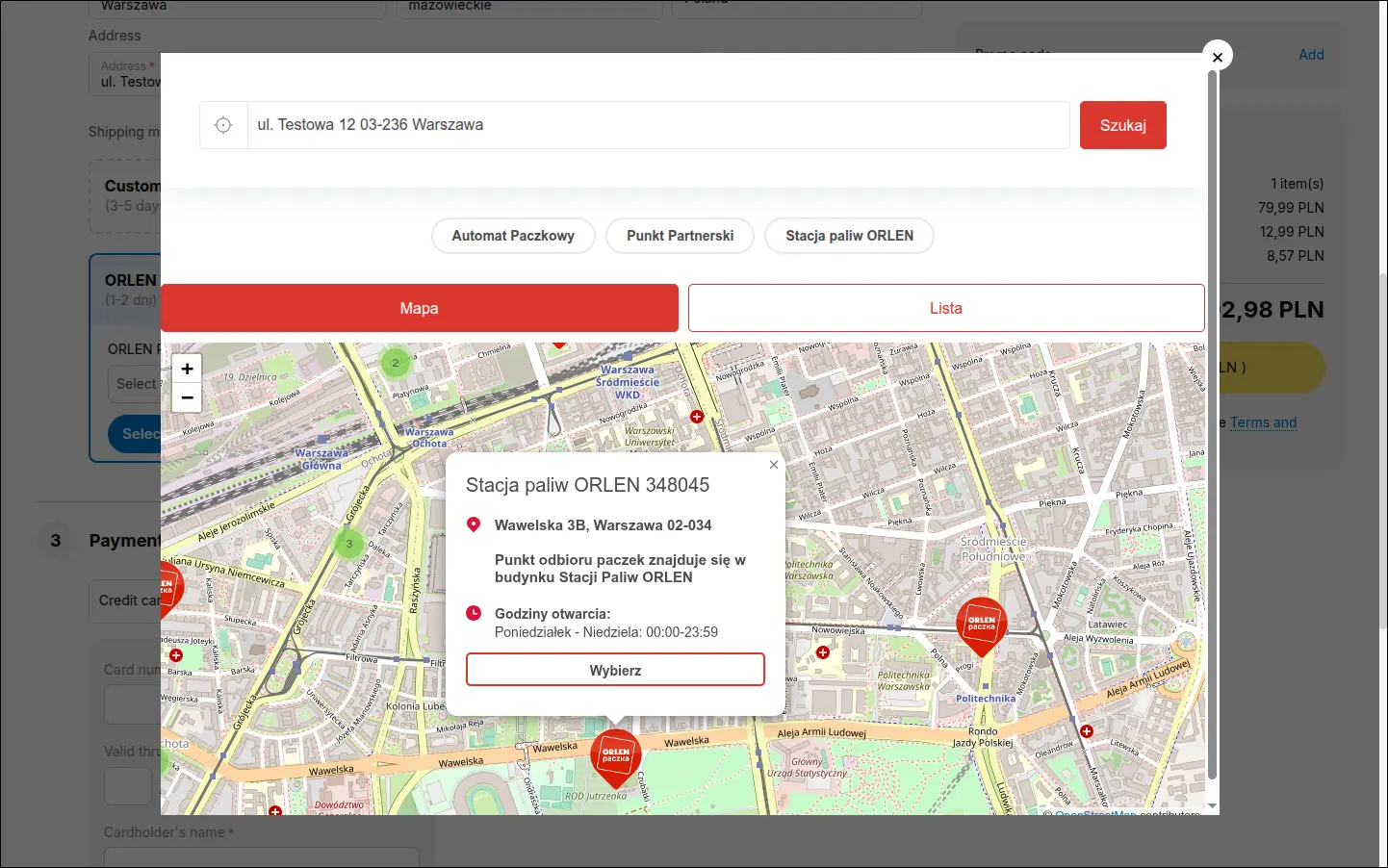Zoom out the map with minus button
This screenshot has width=1388, height=868.
pyautogui.click(x=187, y=397)
